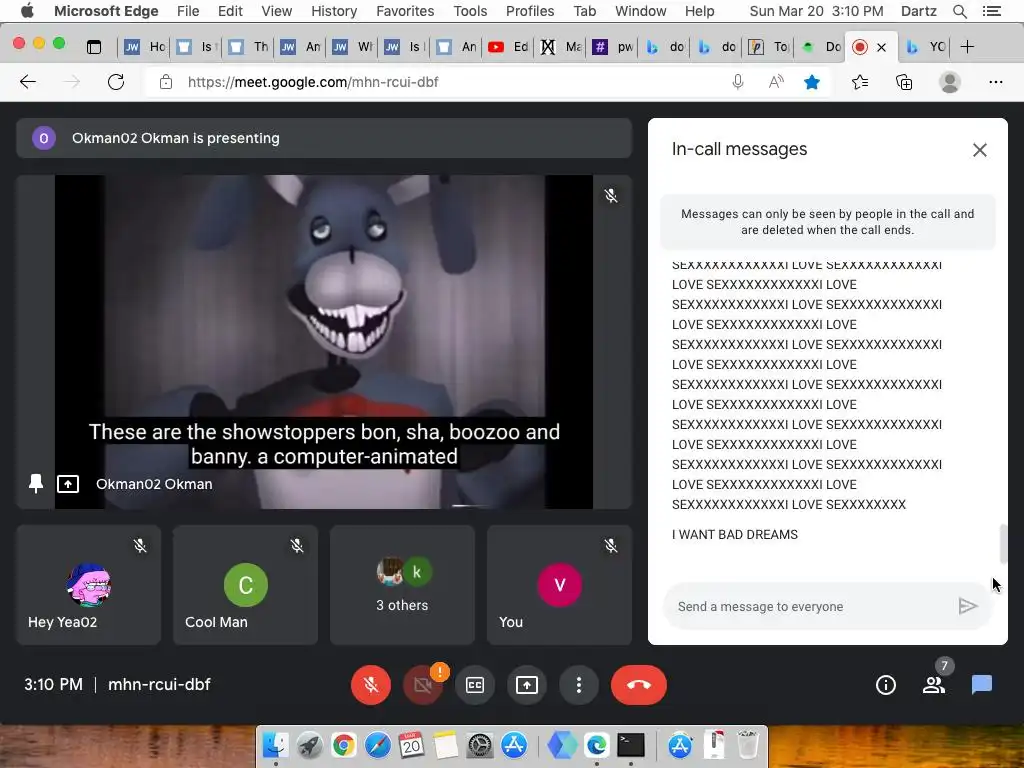The image size is (1024, 768).
Task: View site information lock icon
Action: (166, 82)
